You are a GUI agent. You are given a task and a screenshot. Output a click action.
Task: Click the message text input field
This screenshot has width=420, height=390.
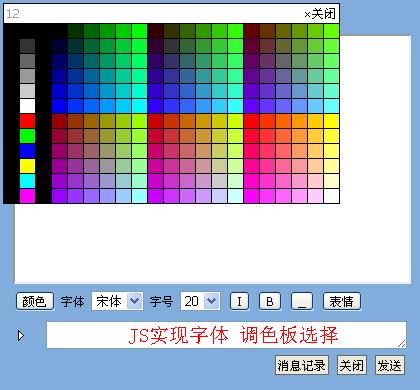point(226,335)
